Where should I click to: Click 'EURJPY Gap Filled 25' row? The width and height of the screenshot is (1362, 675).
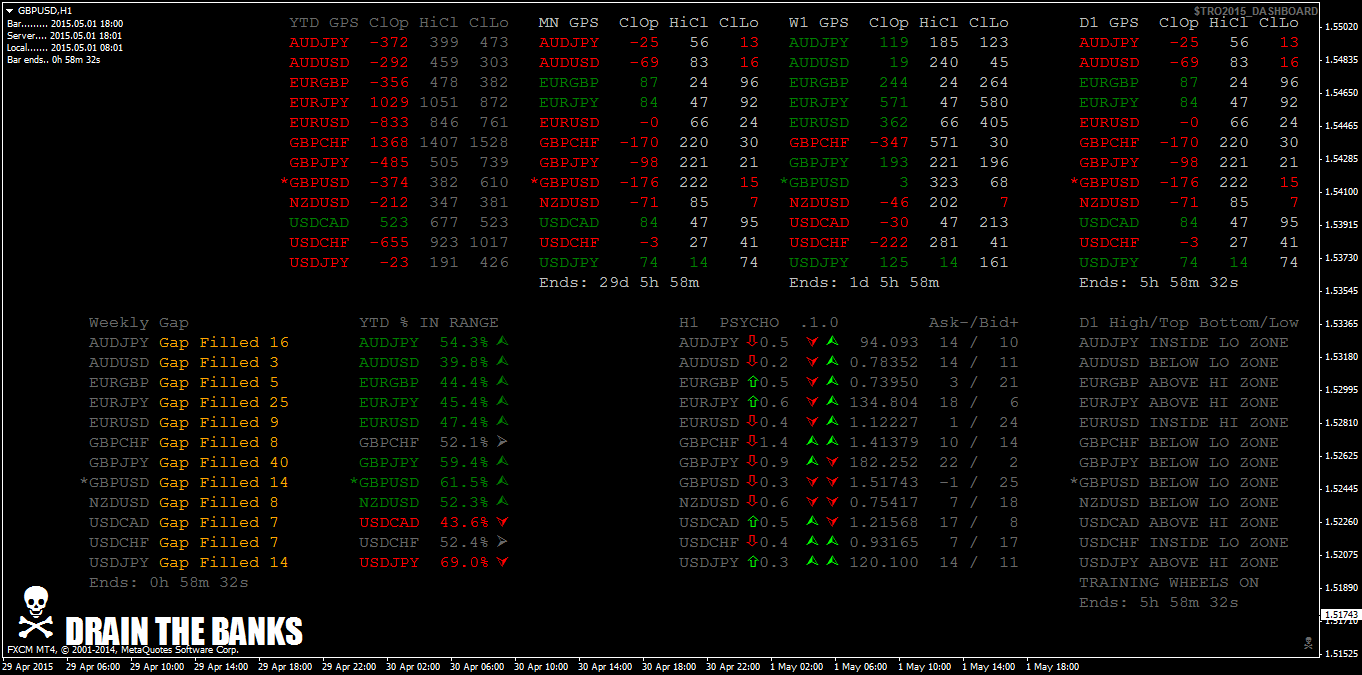[189, 402]
